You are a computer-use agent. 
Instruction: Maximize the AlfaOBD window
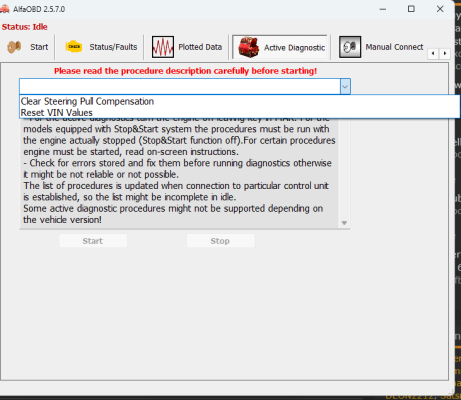[411, 9]
